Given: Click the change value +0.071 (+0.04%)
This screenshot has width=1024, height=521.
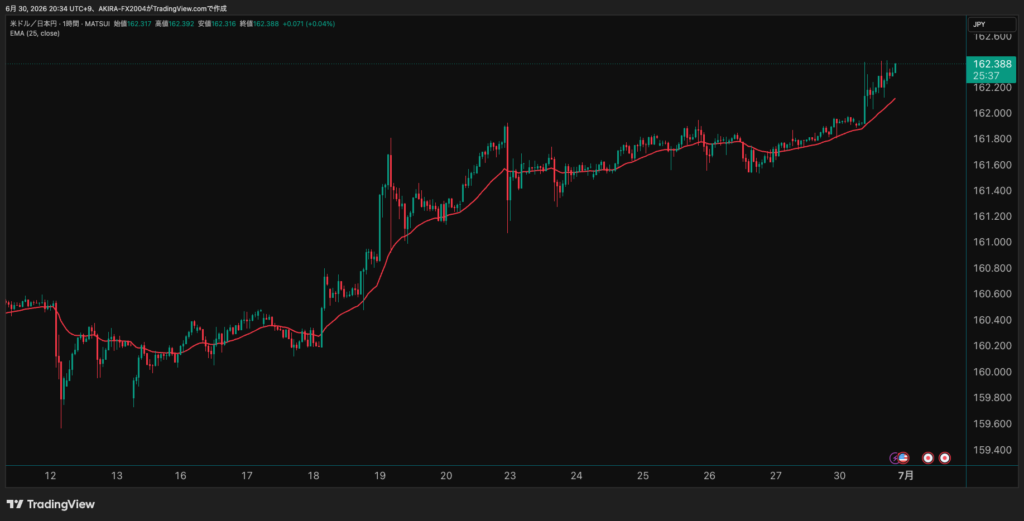Looking at the screenshot, I should pos(309,24).
